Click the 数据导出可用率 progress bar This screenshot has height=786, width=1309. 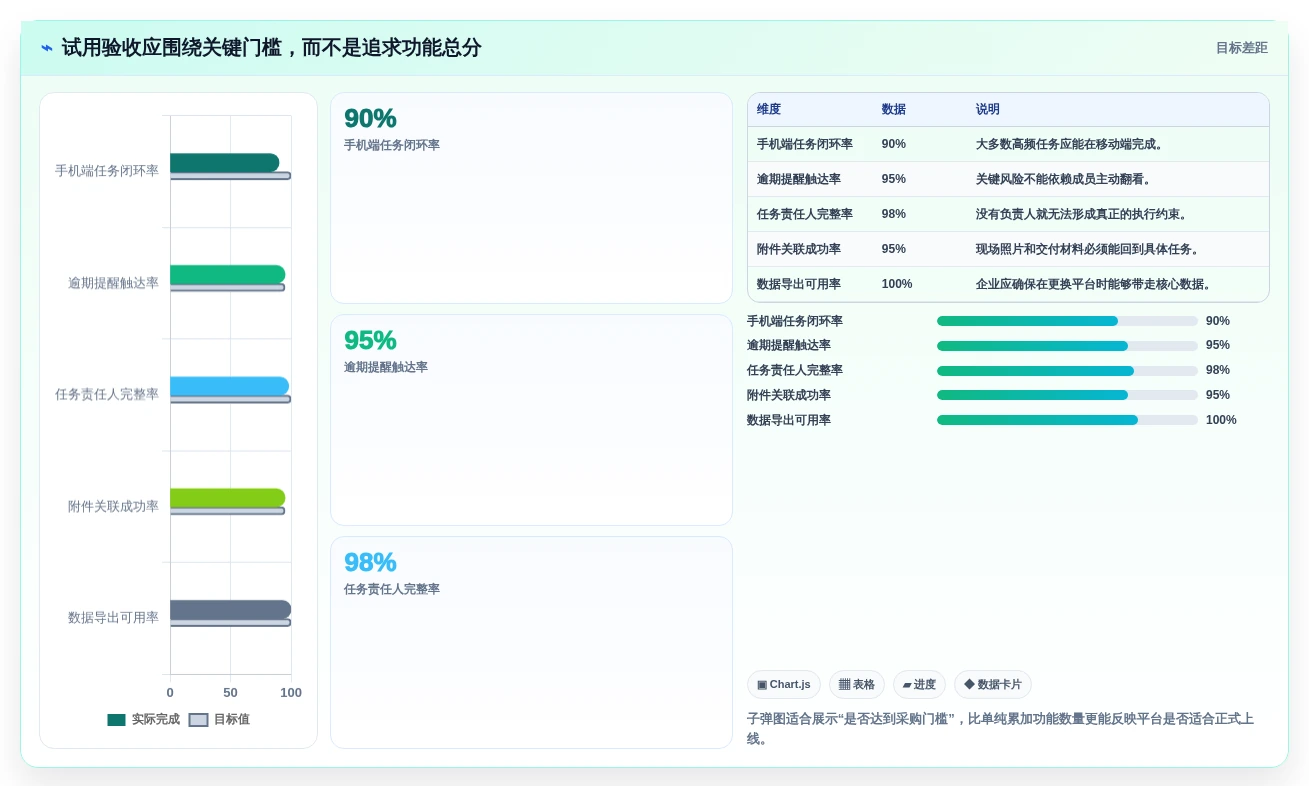1067,420
